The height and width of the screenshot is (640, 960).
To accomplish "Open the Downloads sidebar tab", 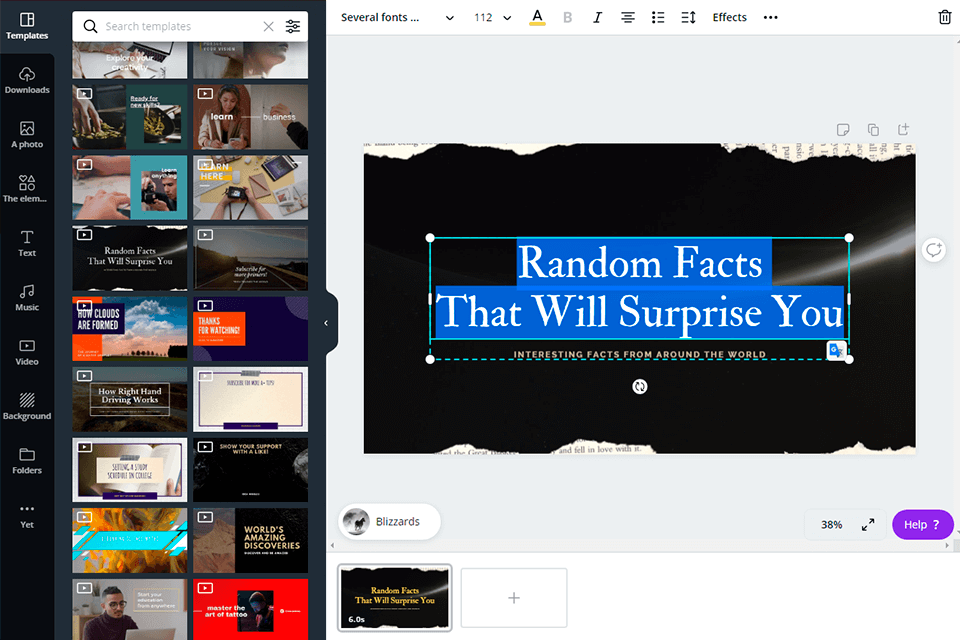I will [27, 80].
